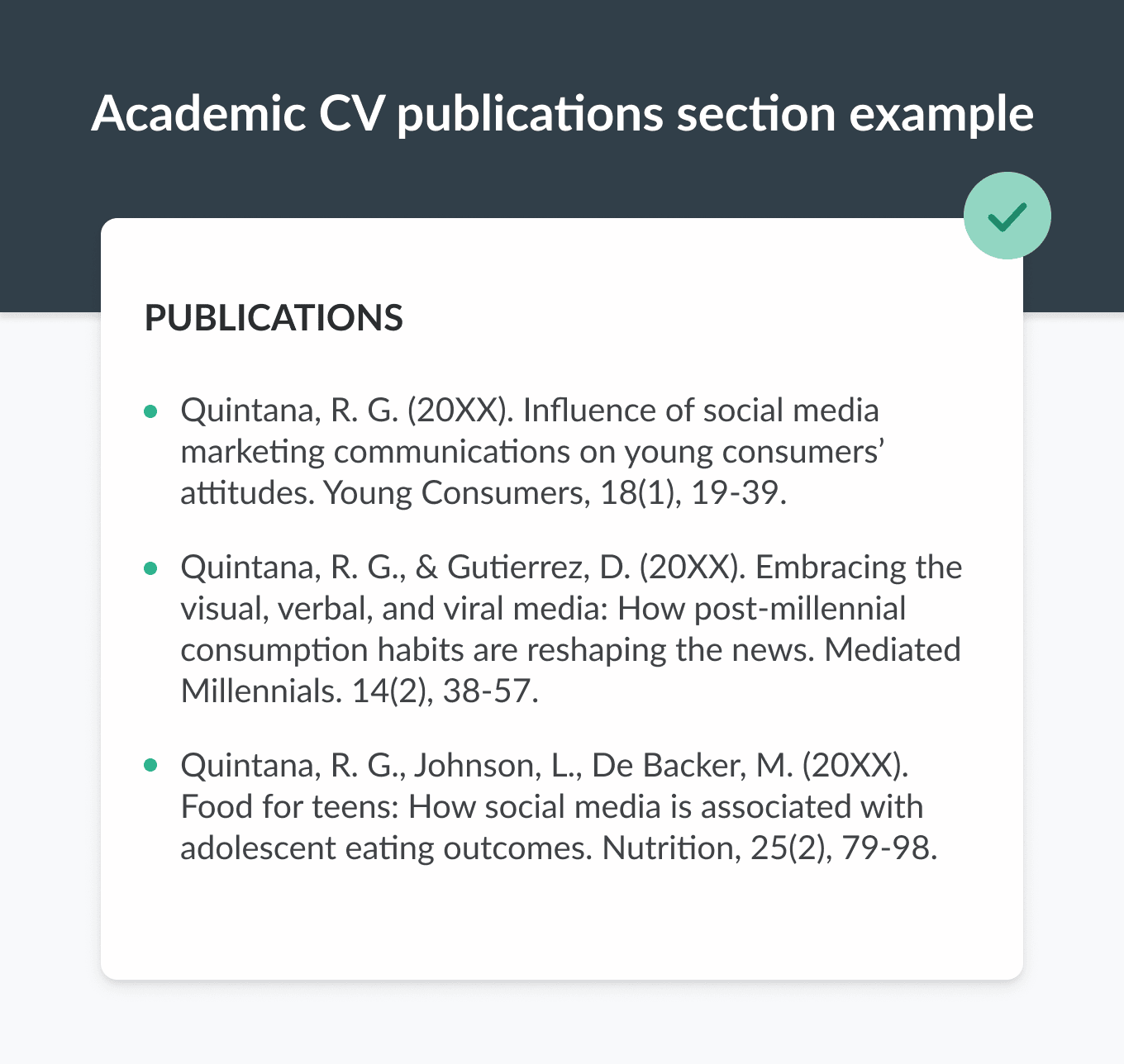1124x1064 pixels.
Task: Click the word 'Mediated' in second entry
Action: coord(893,650)
